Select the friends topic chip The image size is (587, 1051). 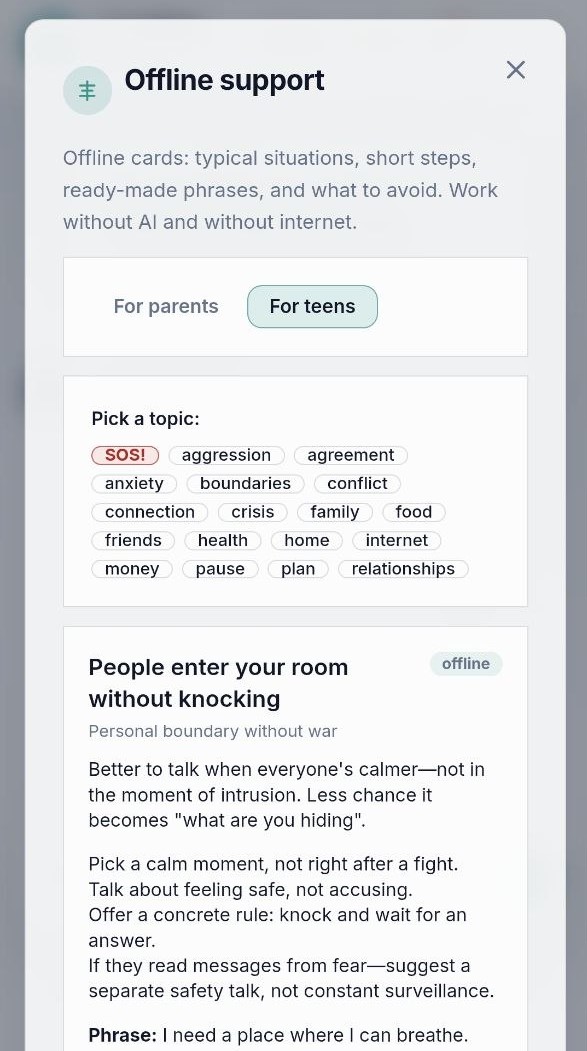(x=133, y=541)
